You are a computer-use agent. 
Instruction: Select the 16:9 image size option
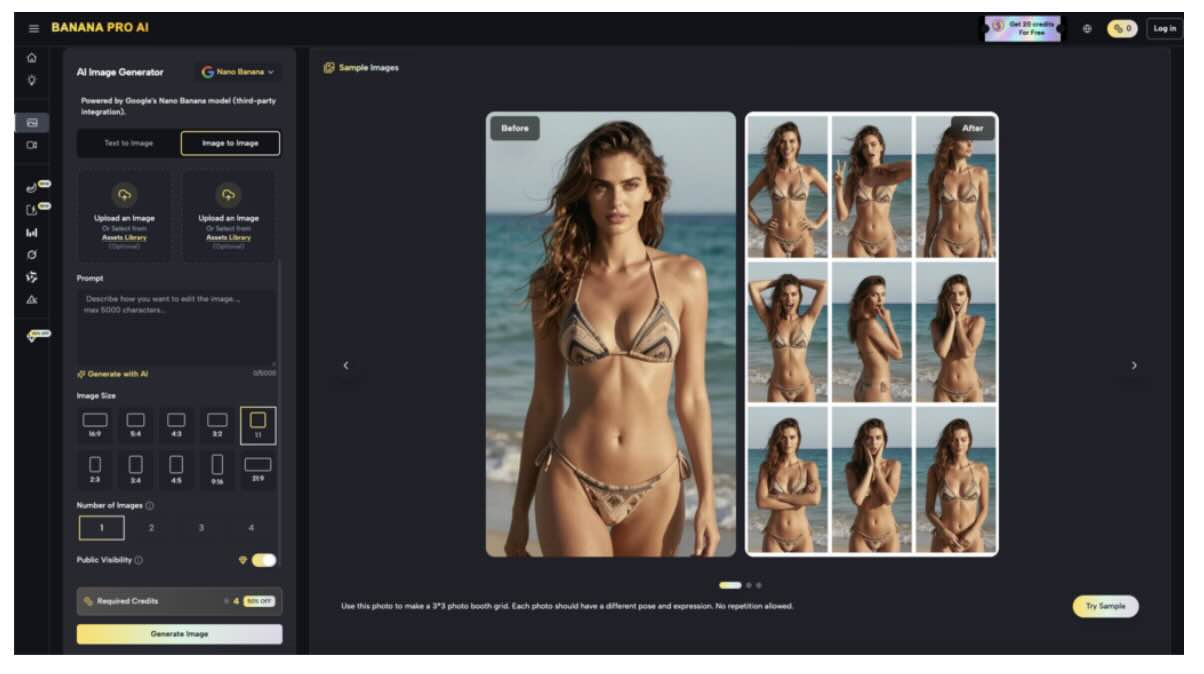[95, 425]
